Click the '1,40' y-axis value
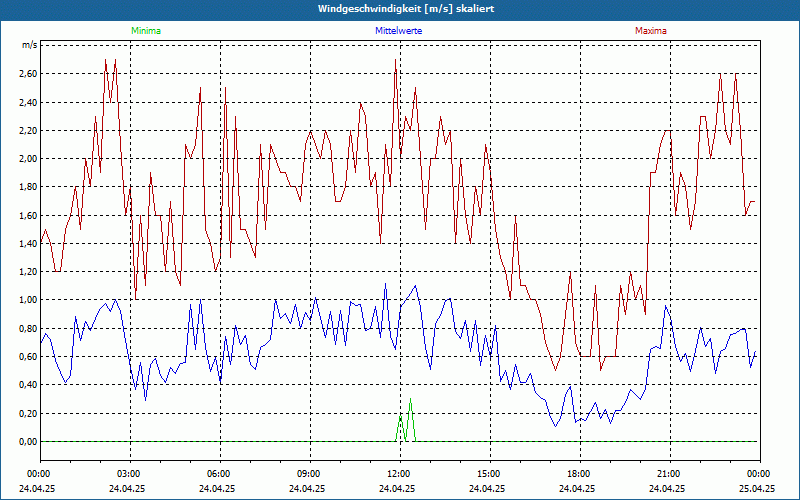 pyautogui.click(x=28, y=243)
